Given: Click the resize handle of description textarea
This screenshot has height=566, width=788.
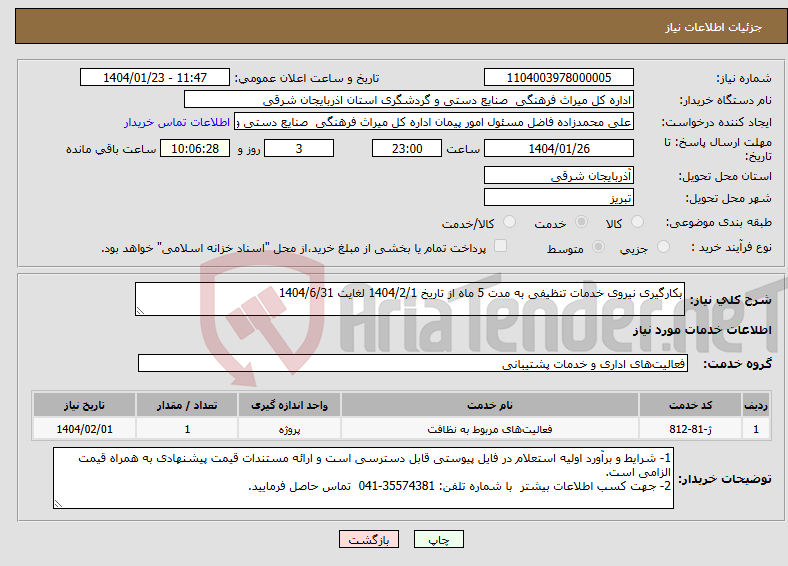Looking at the screenshot, I should click(x=140, y=311).
